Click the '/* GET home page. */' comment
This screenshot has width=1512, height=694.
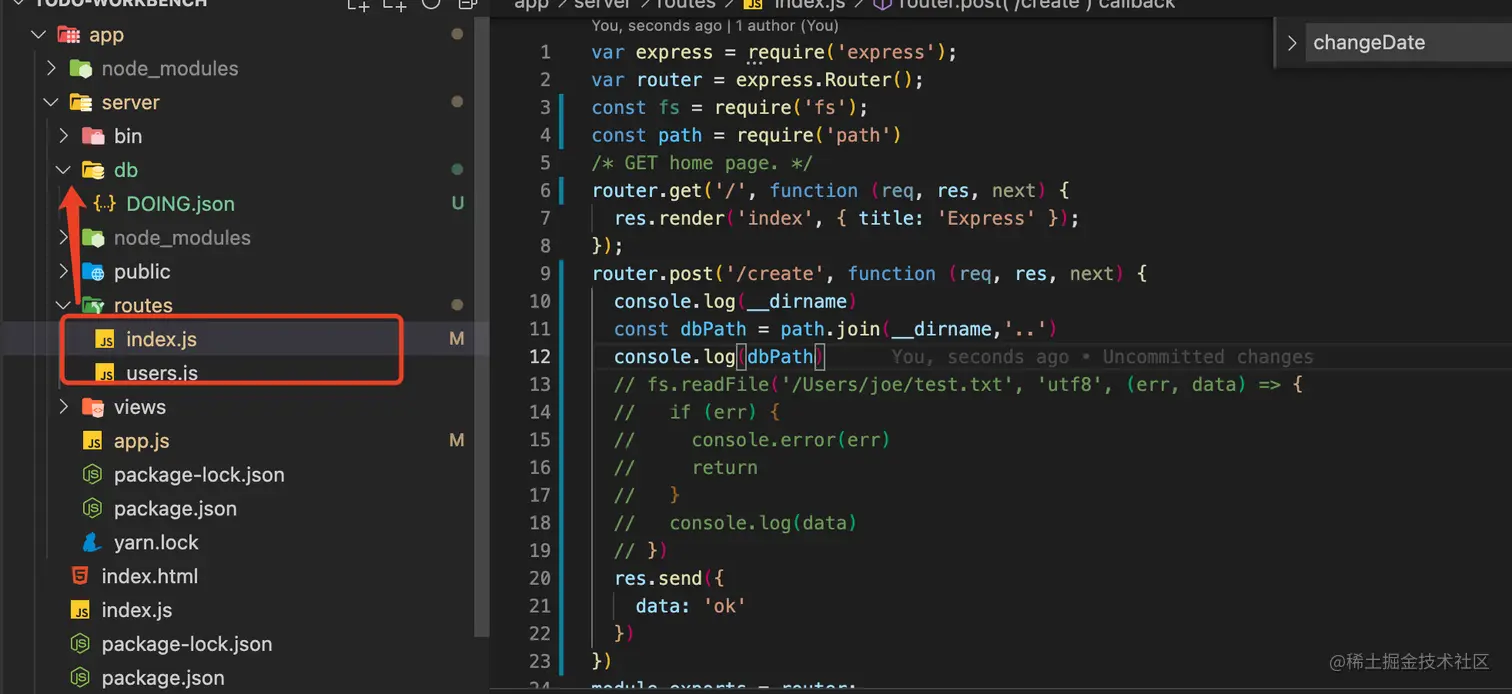[x=702, y=163]
